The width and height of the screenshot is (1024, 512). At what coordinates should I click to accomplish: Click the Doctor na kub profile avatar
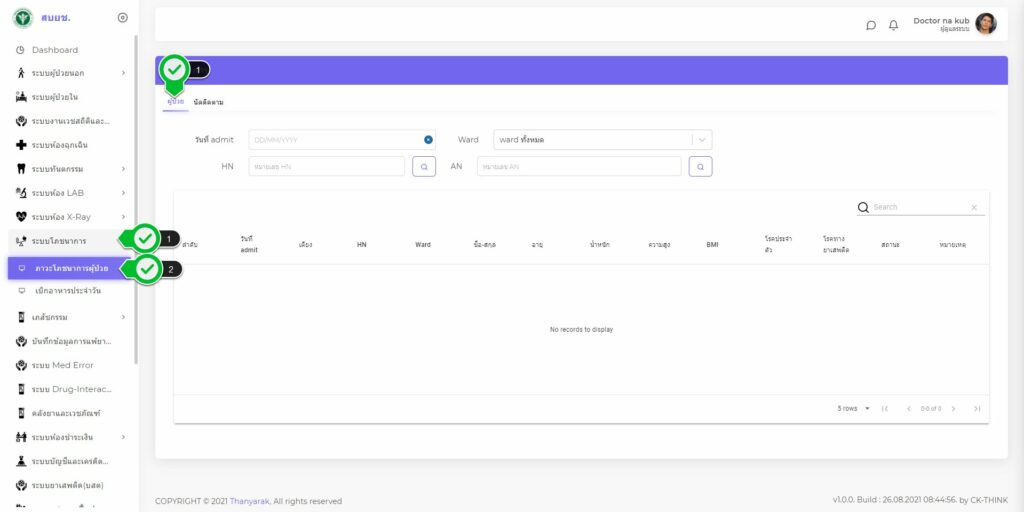(986, 24)
